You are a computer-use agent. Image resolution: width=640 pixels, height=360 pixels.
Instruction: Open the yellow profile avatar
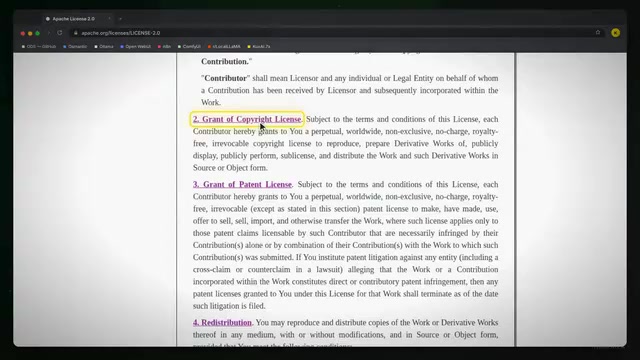point(616,33)
